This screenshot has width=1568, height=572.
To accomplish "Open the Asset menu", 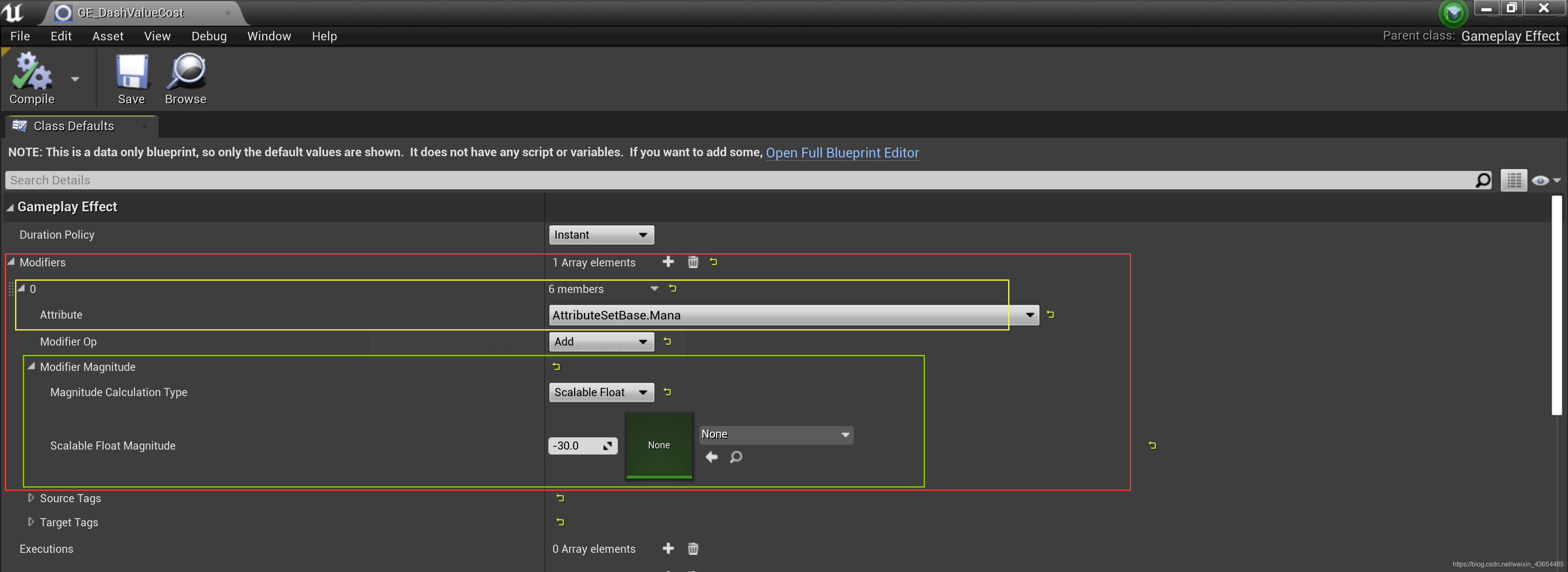I will (108, 36).
